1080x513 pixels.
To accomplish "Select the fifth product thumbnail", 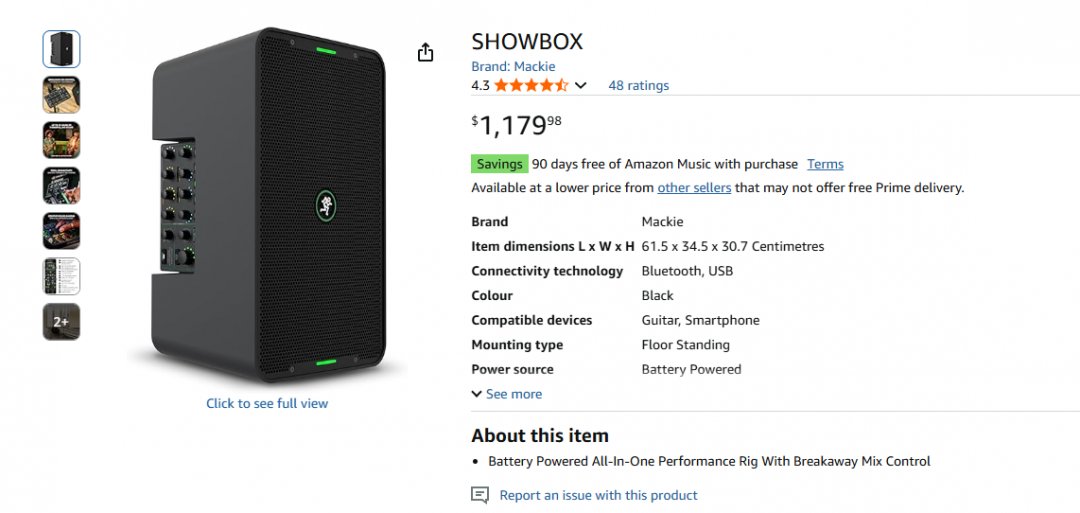I will pos(61,231).
